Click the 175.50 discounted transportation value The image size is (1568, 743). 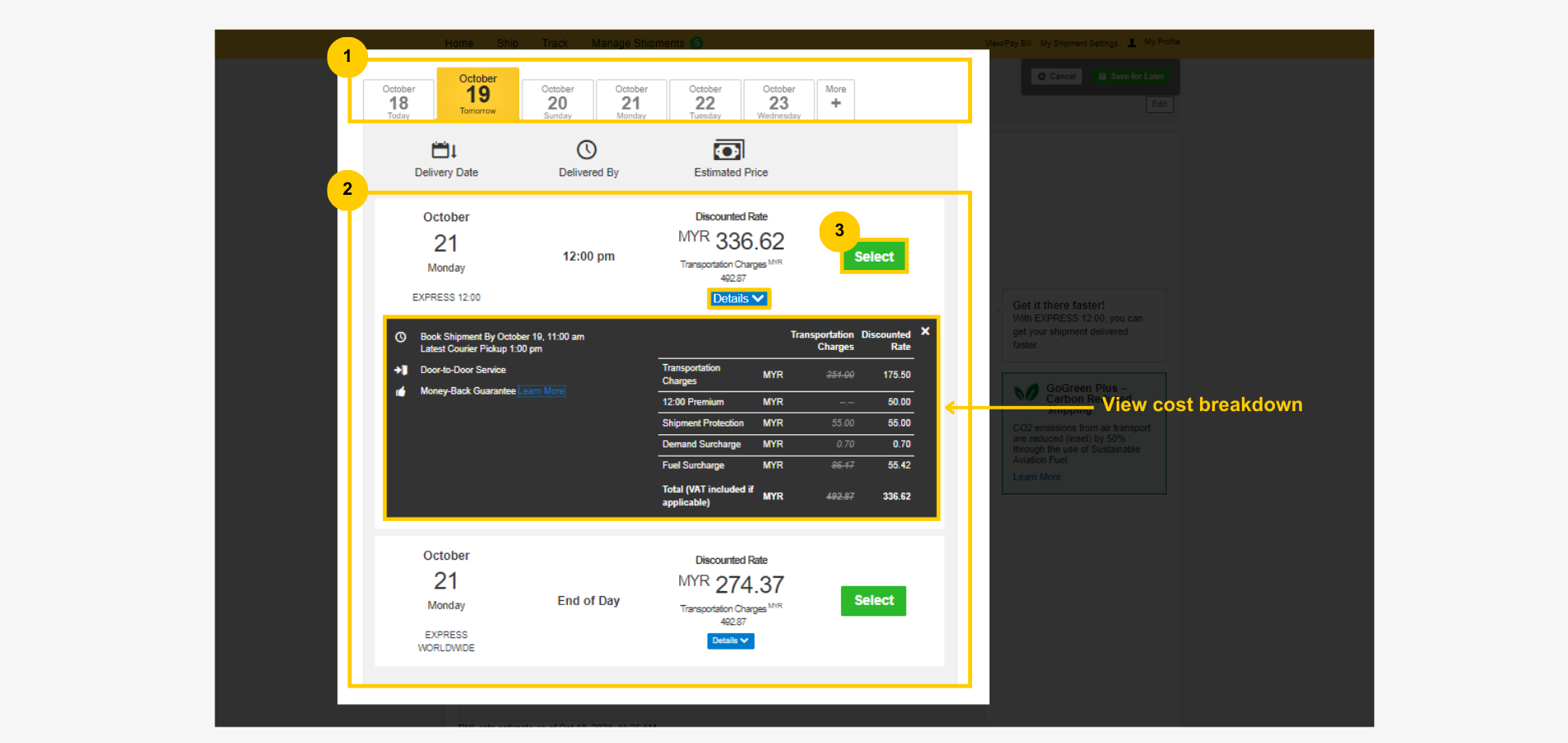[x=896, y=375]
